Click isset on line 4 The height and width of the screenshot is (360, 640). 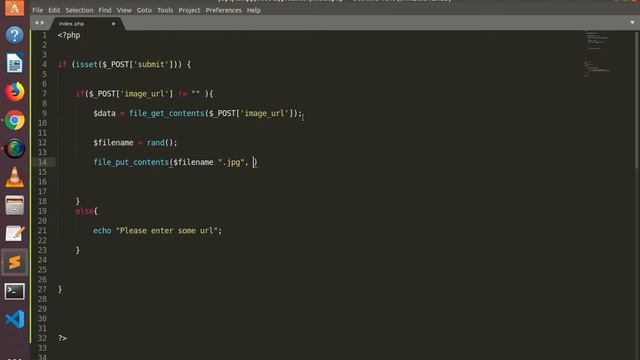pos(87,64)
